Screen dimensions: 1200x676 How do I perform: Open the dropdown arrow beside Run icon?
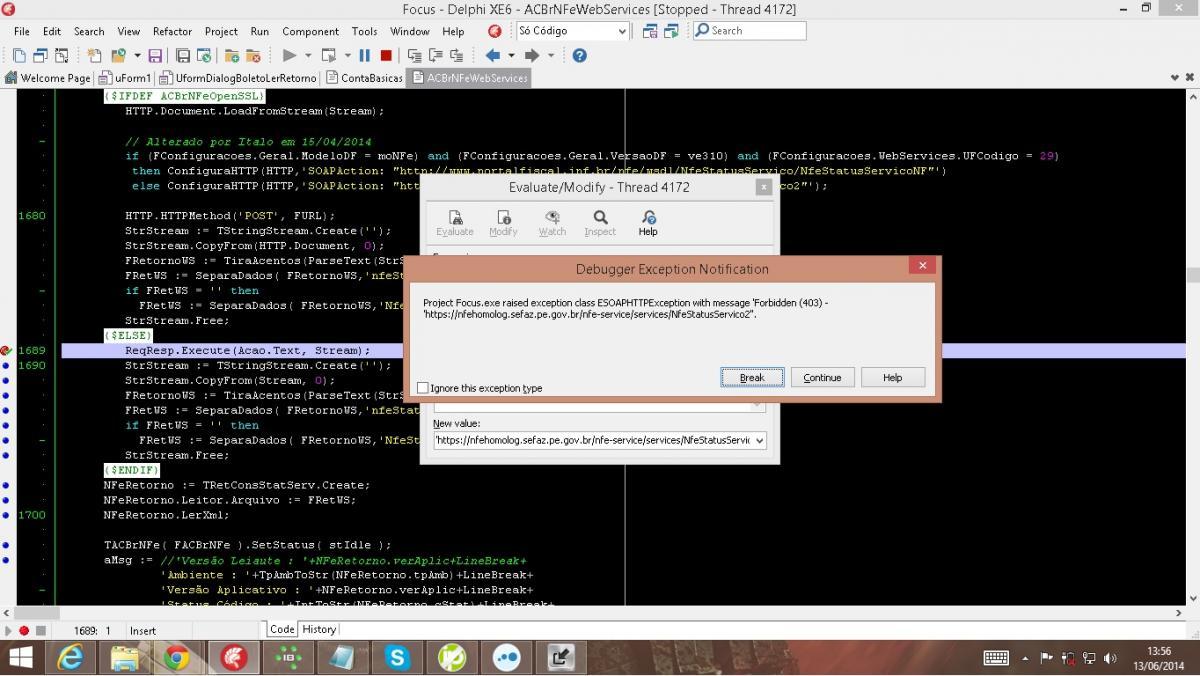tap(308, 56)
